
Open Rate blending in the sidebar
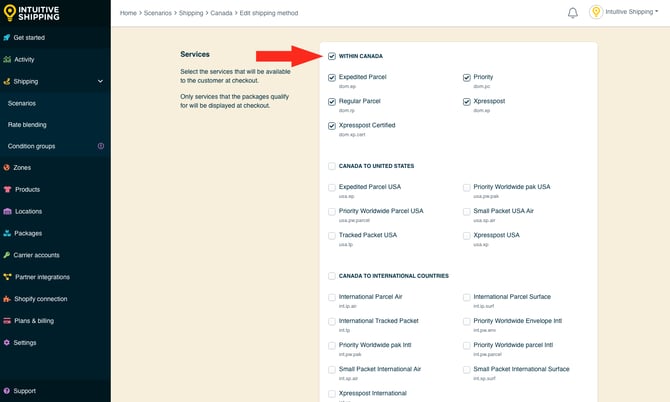coord(27,125)
